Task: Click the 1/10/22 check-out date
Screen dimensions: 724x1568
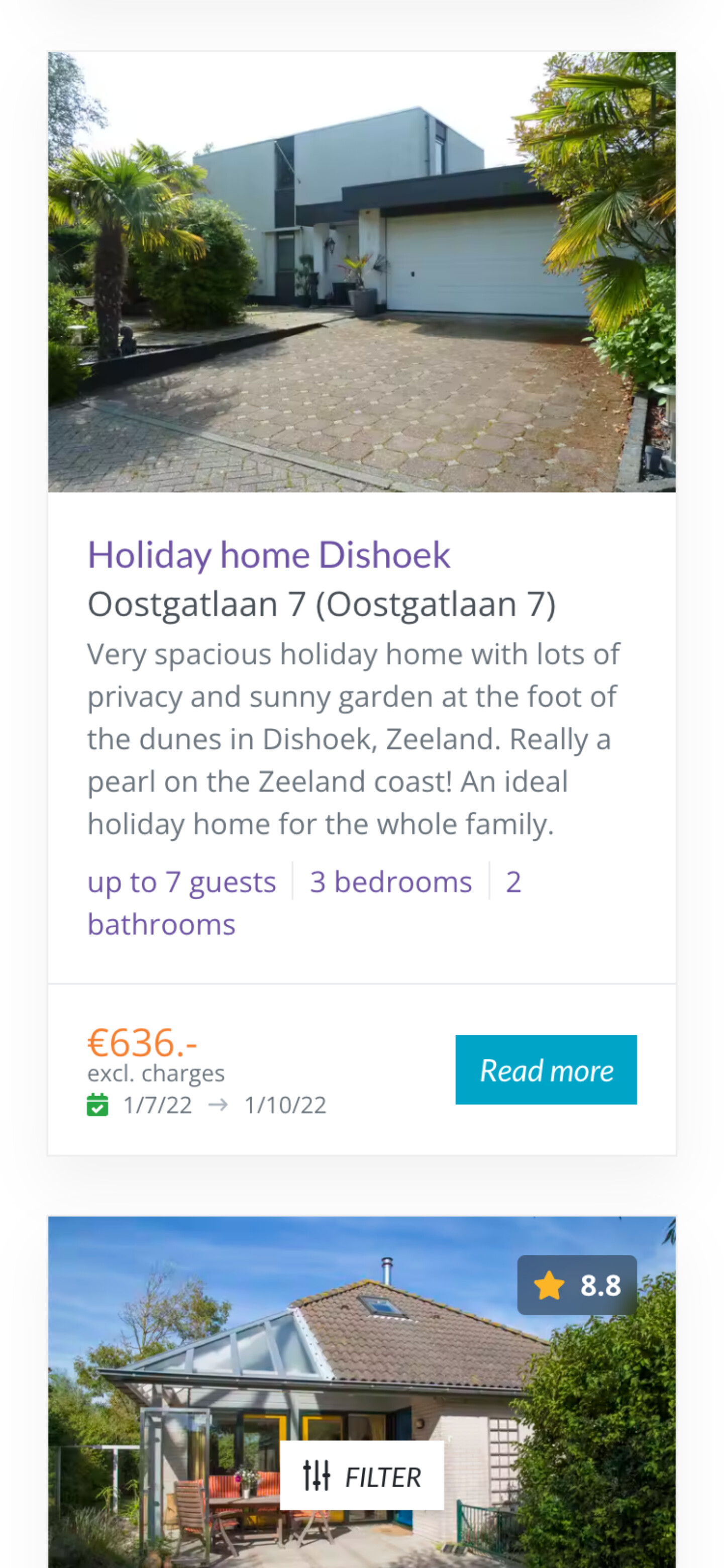Action: click(x=285, y=1105)
